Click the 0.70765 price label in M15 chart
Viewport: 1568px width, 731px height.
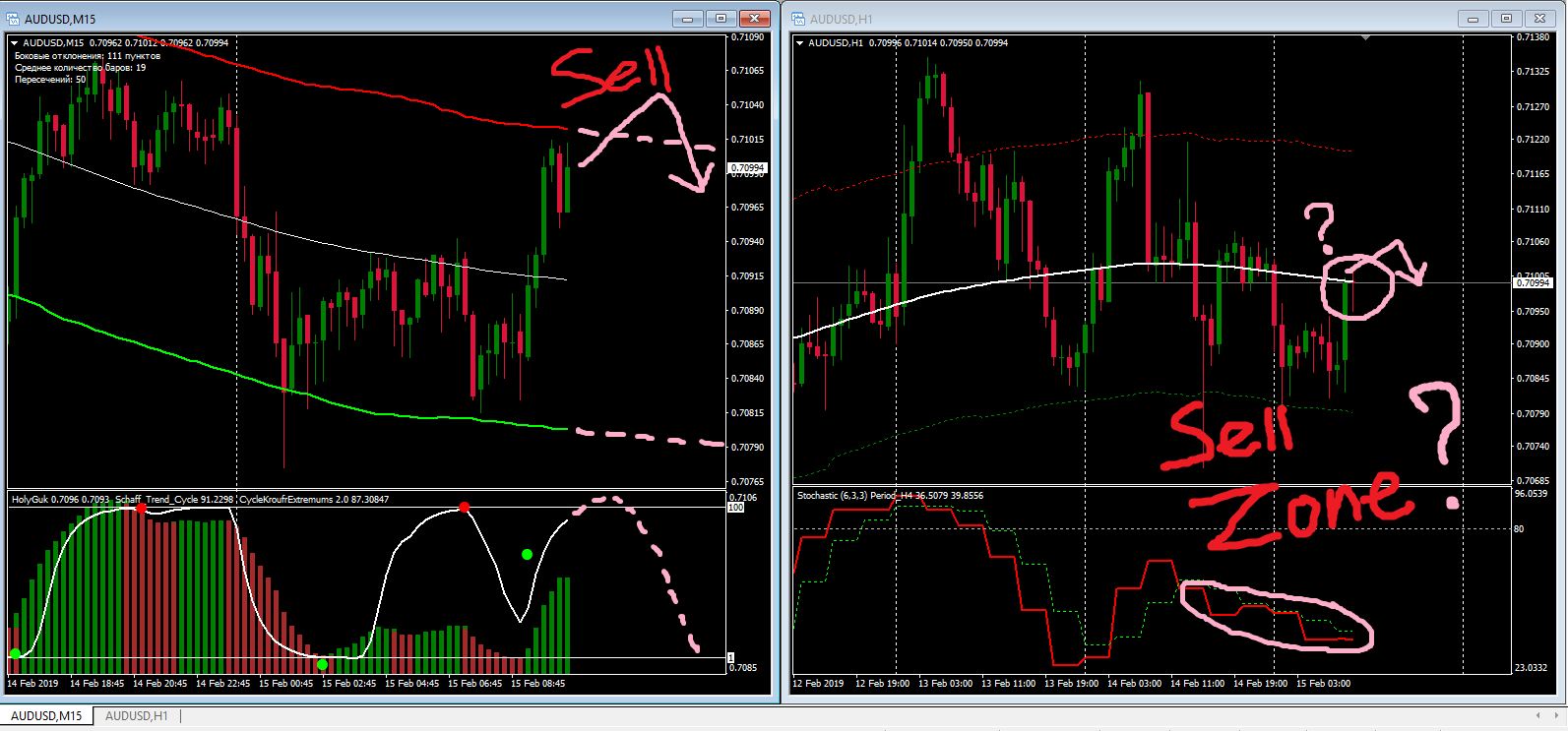click(x=748, y=482)
